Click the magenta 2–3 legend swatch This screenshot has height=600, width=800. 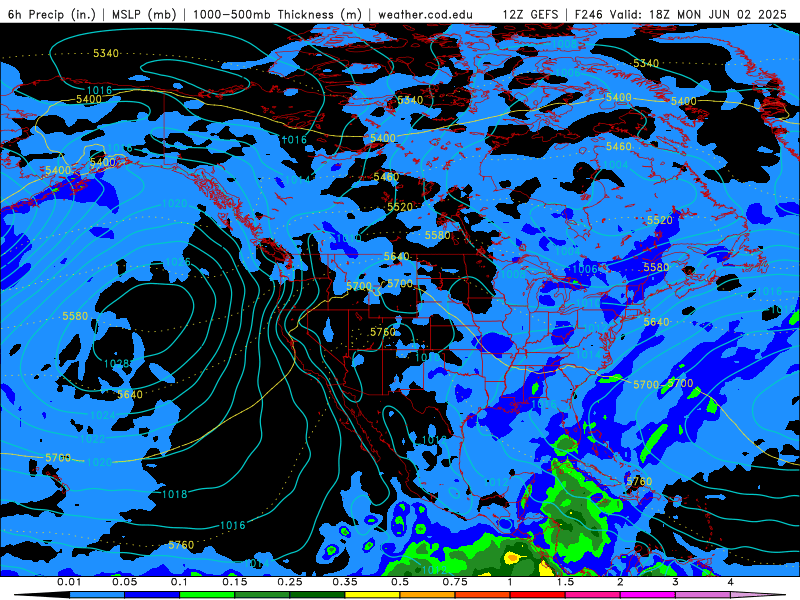pos(647,595)
